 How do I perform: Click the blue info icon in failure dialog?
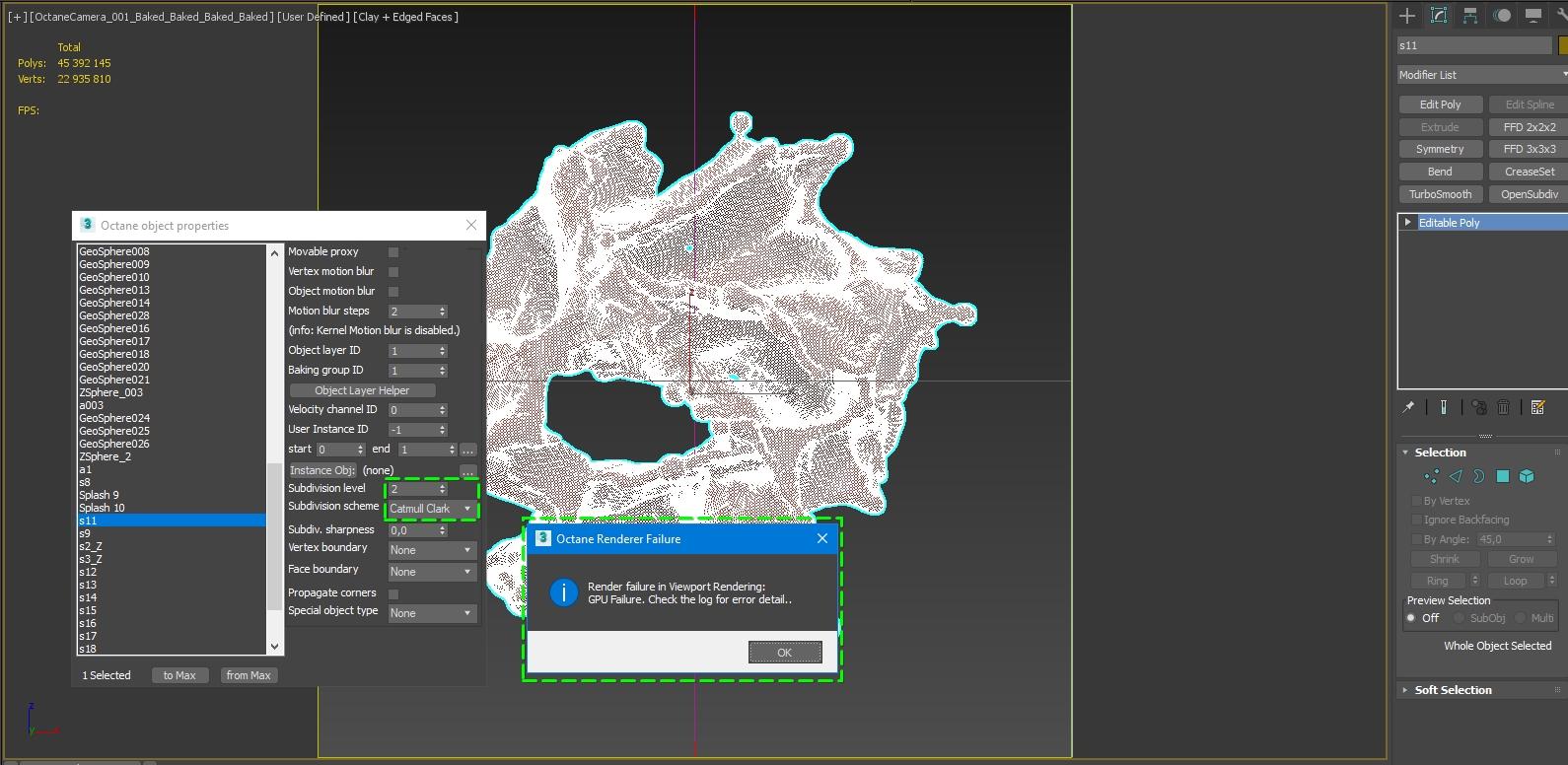tap(563, 592)
